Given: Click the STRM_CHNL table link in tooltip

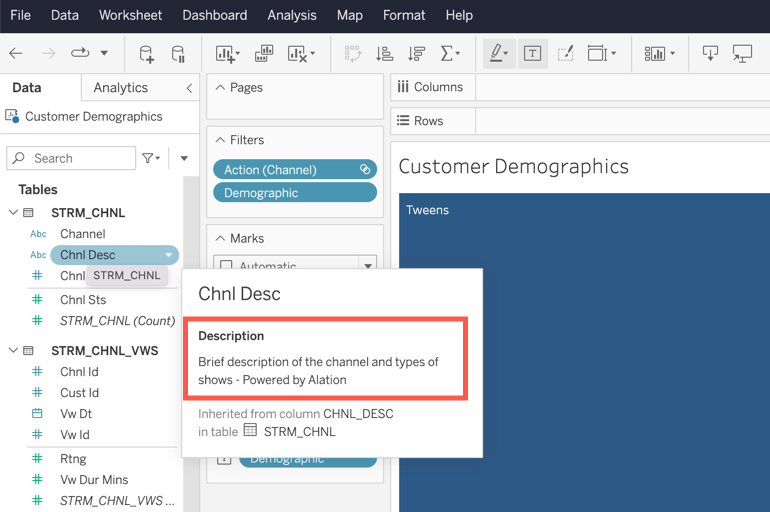Looking at the screenshot, I should coord(300,431).
